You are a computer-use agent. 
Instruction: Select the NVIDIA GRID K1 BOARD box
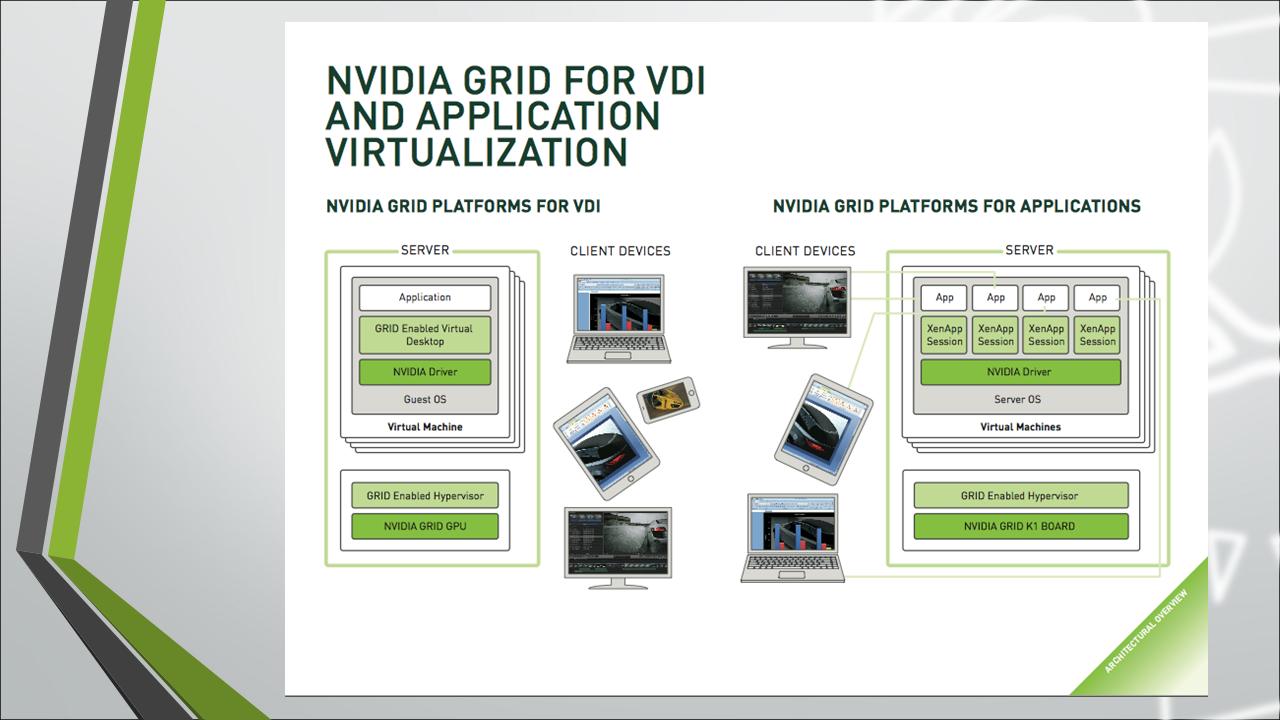click(1021, 526)
